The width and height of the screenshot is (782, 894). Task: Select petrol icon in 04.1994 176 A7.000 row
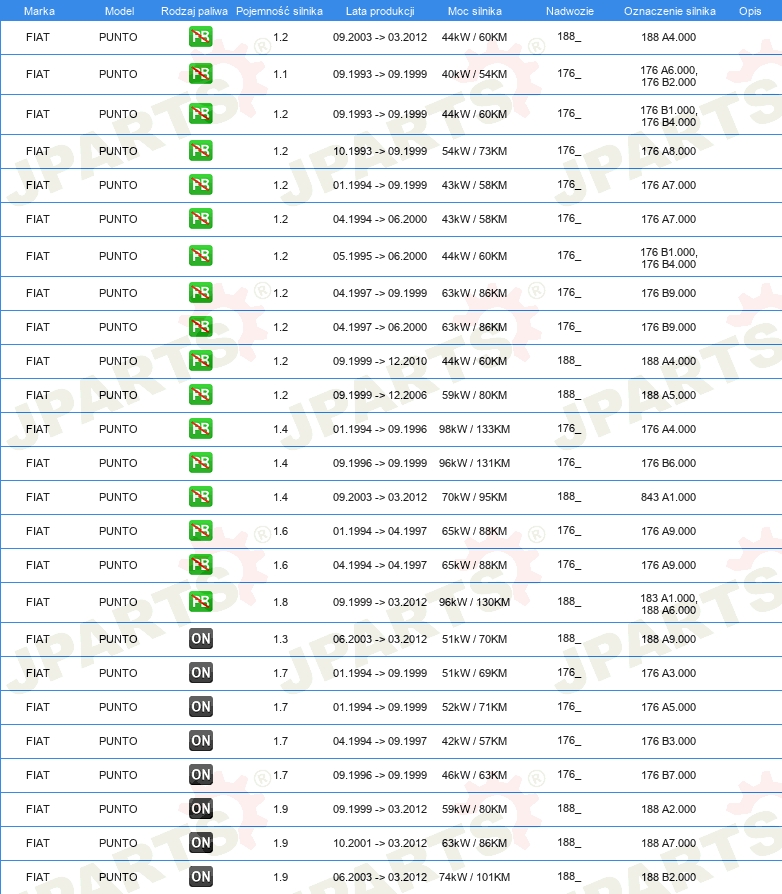[201, 218]
